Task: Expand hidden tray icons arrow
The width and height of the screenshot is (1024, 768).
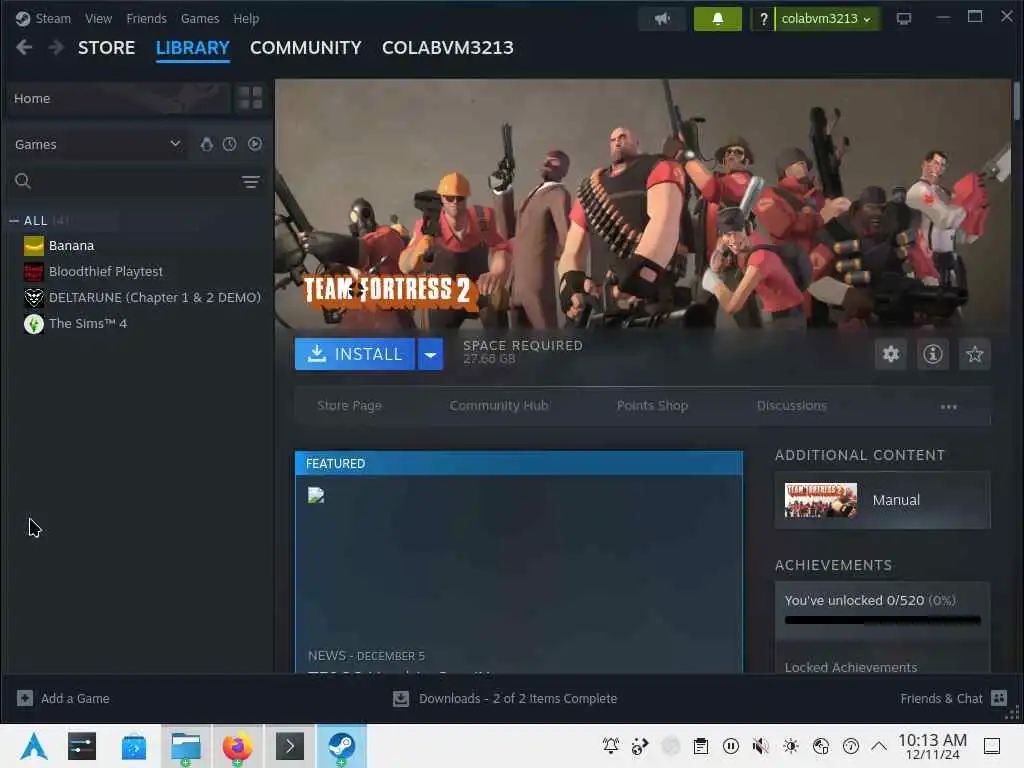Action: [879, 746]
